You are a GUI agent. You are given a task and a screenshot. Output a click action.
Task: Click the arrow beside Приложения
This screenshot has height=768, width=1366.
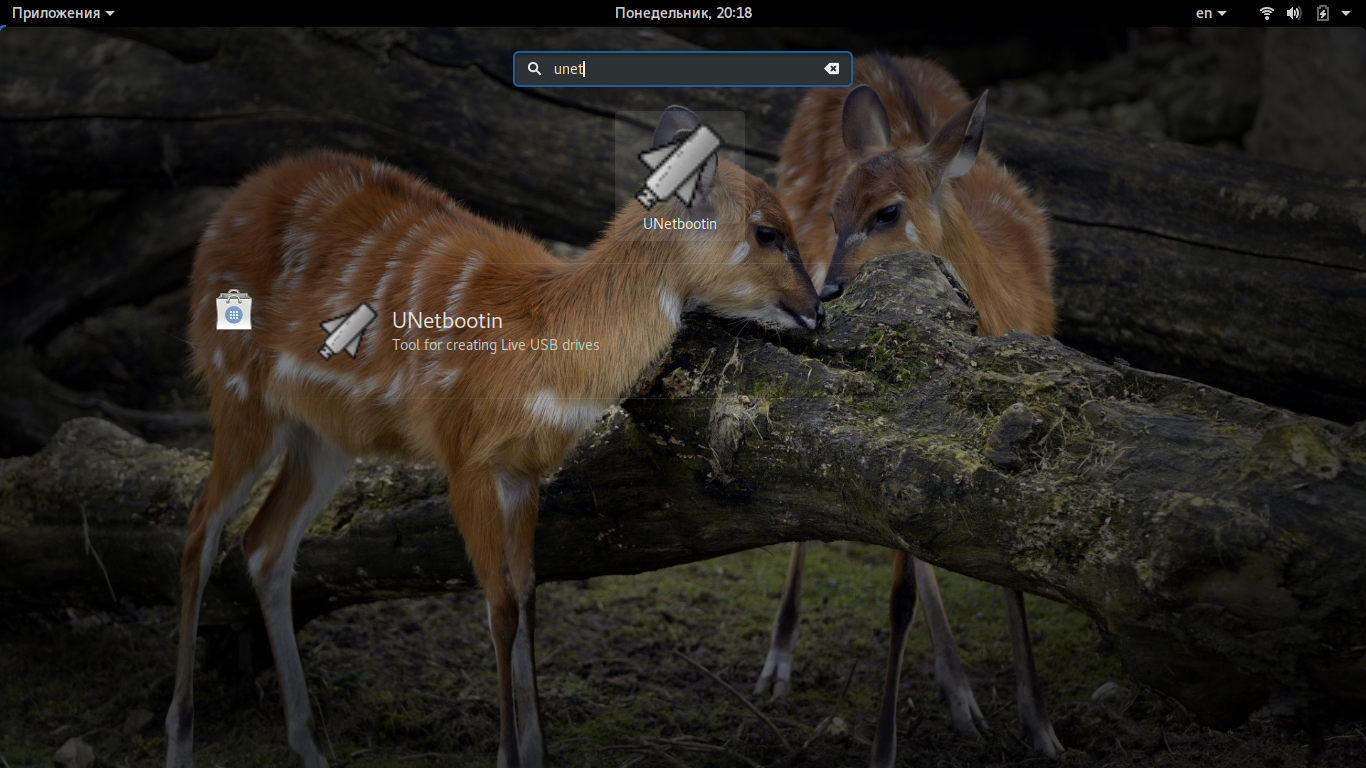pos(109,14)
